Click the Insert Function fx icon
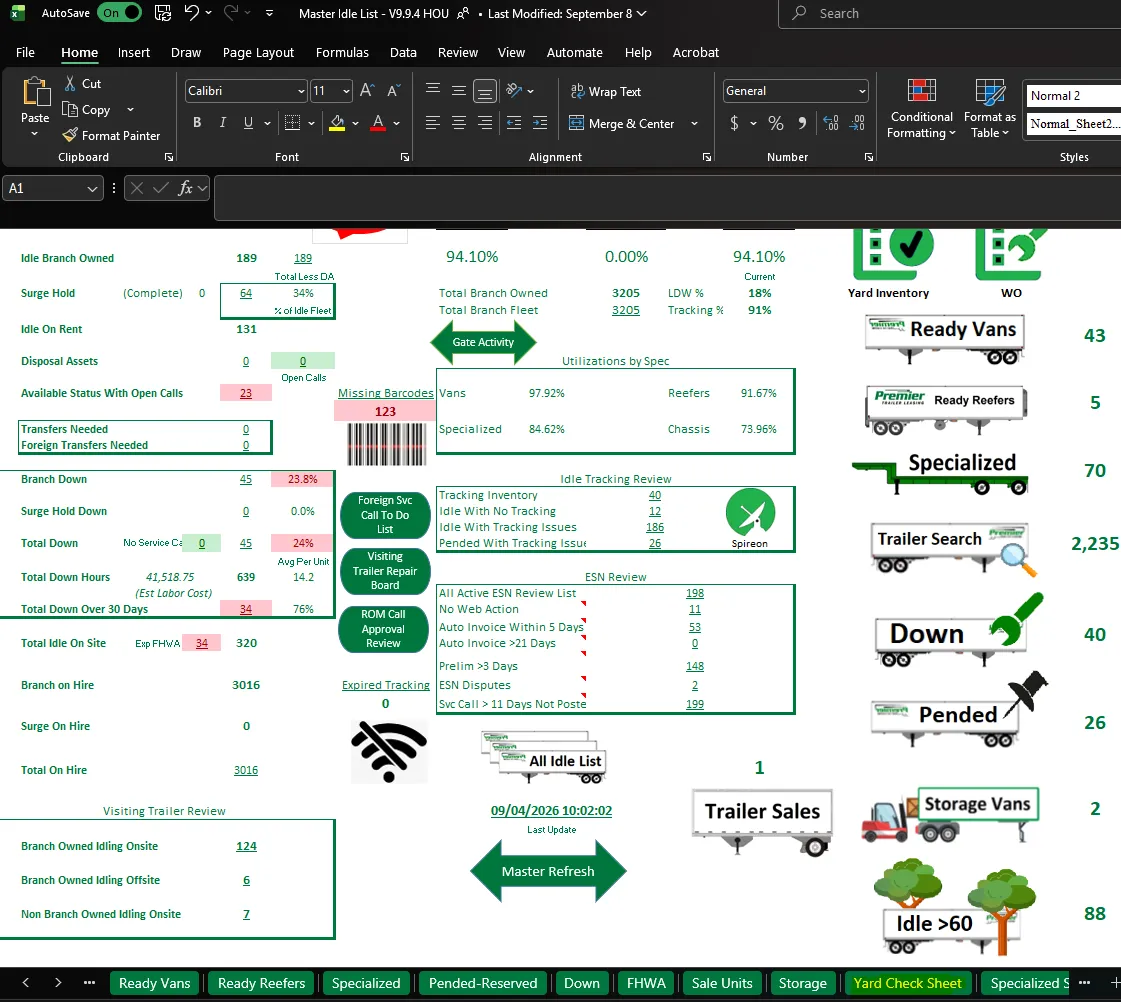Image resolution: width=1121 pixels, height=1002 pixels. 185,188
